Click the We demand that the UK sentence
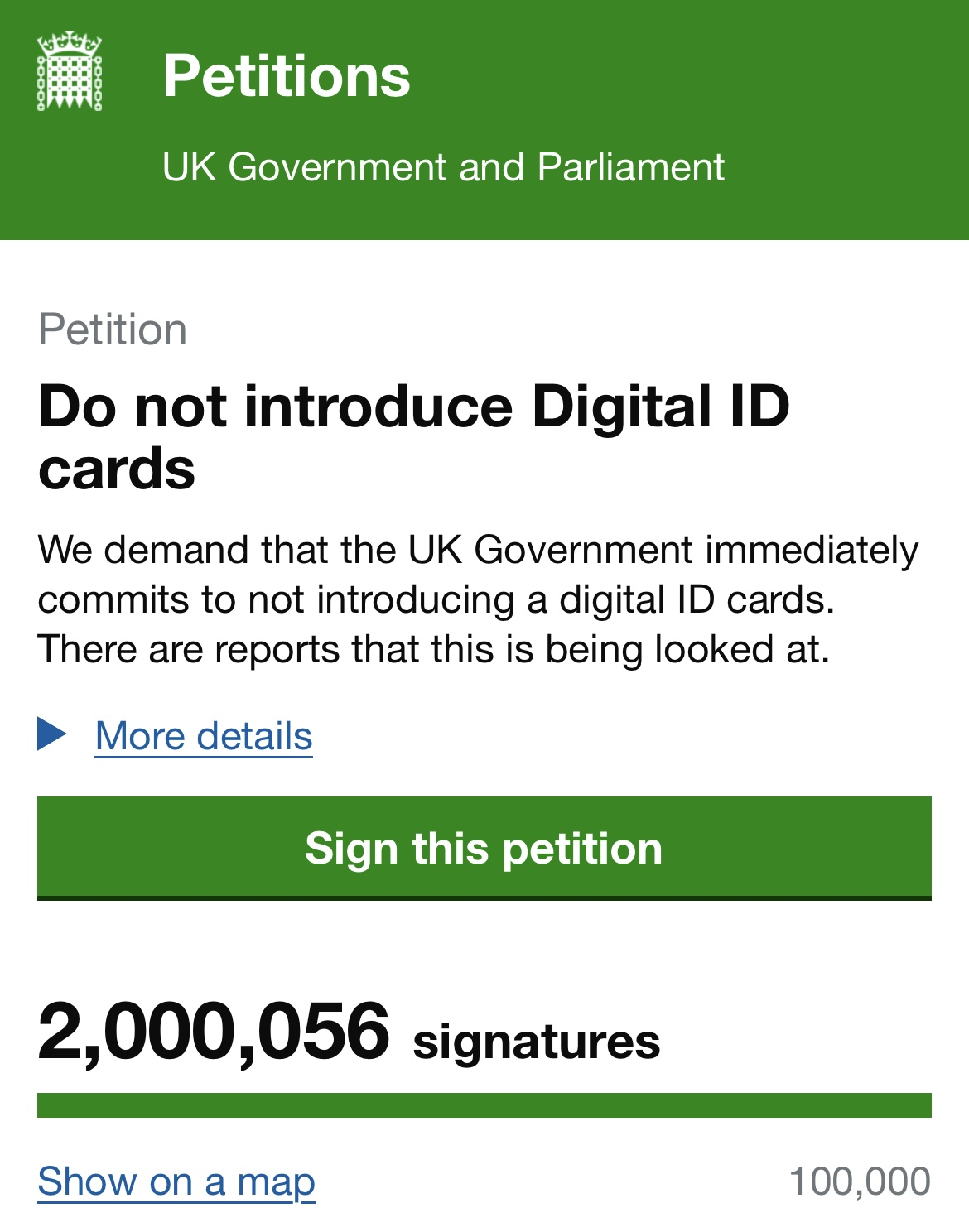 (x=478, y=550)
